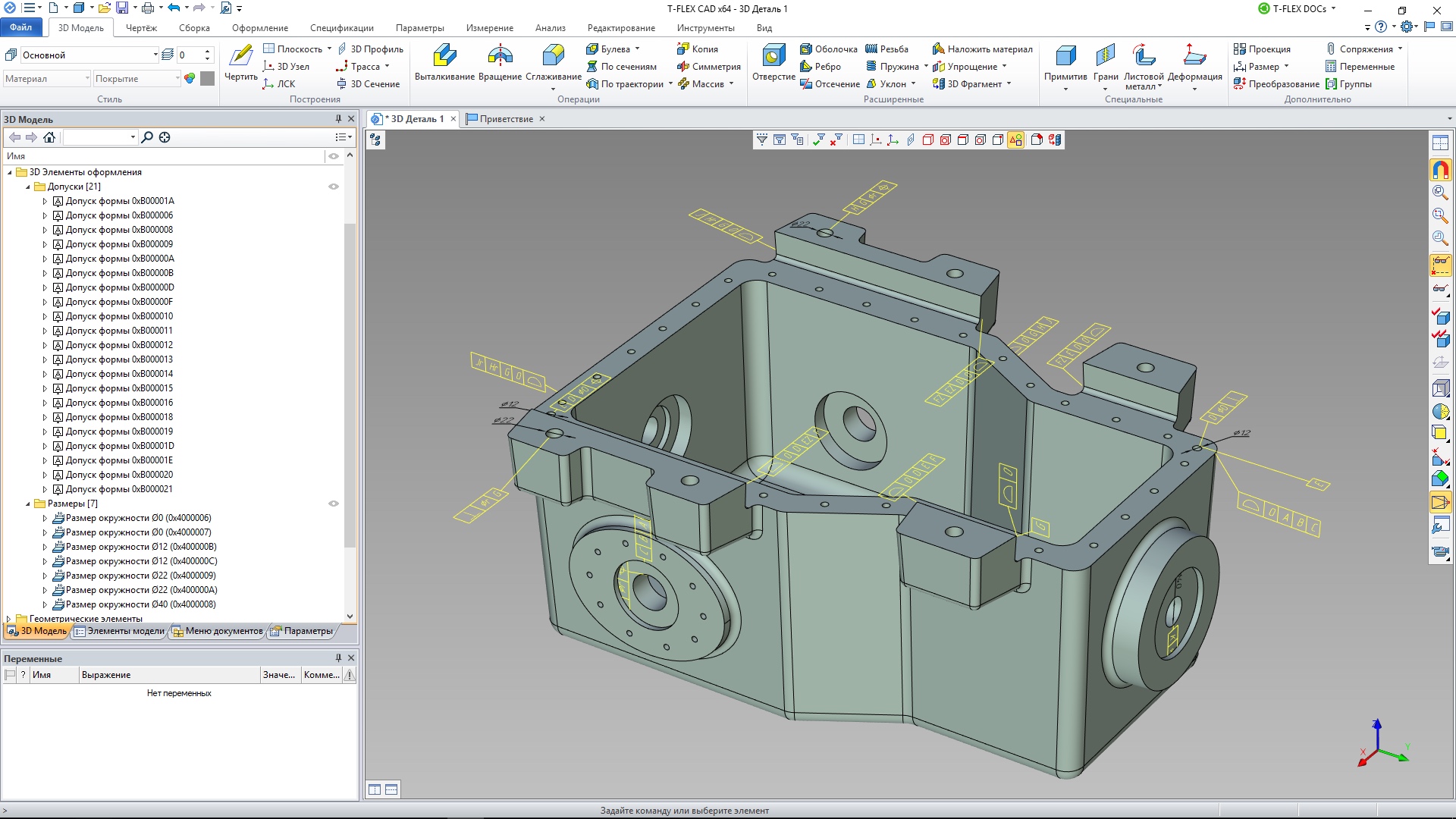Screen dimensions: 1456x819
Task: Create a 3D Узел node
Action: 286,66
